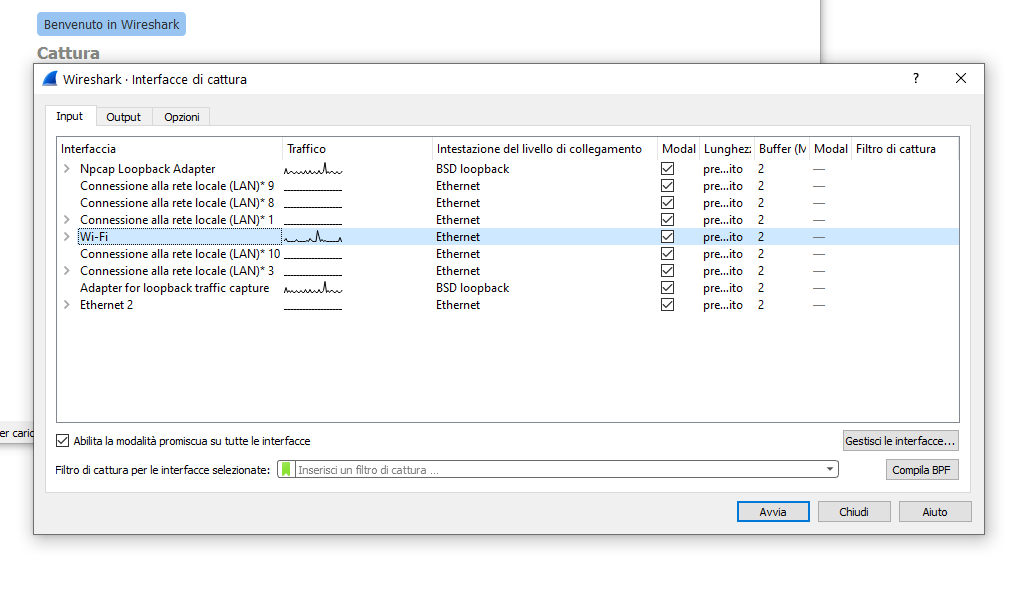The width and height of the screenshot is (1024, 595).
Task: Toggle promiscuous checkbox for LAN* 9 row
Action: click(667, 185)
